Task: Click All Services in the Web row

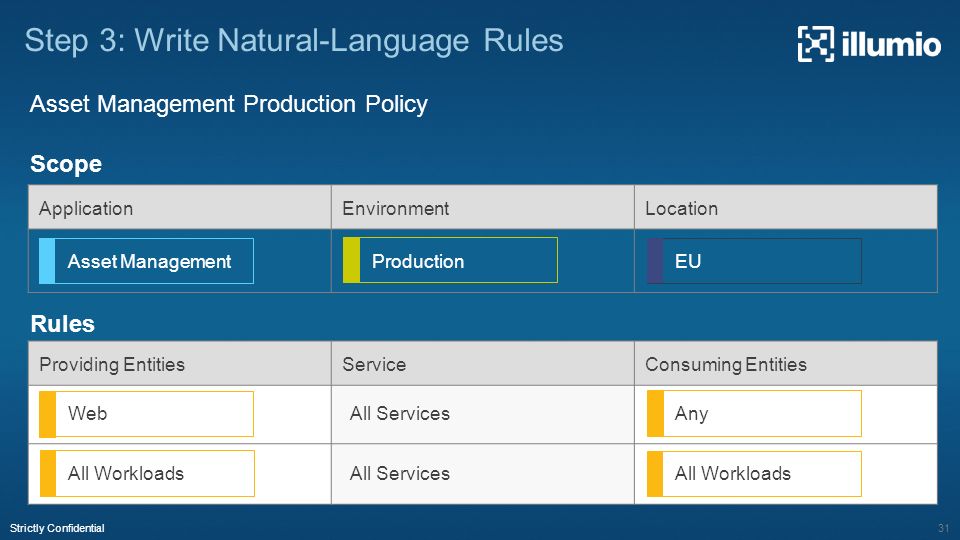Action: click(400, 414)
